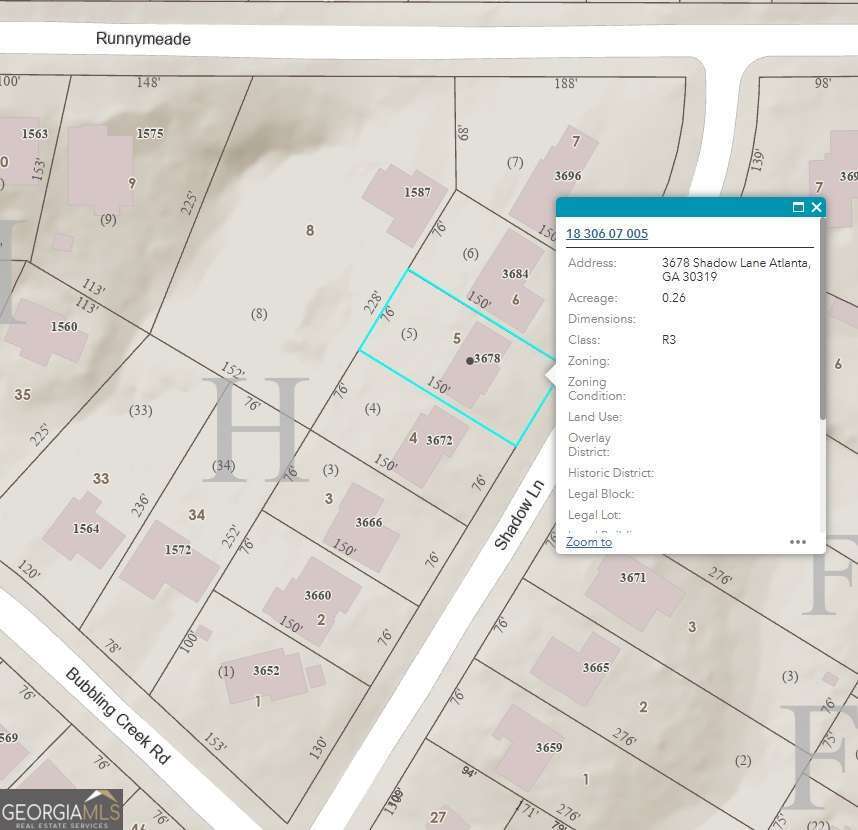The width and height of the screenshot is (858, 830).
Task: Click house number 1572 on map
Action: (178, 549)
